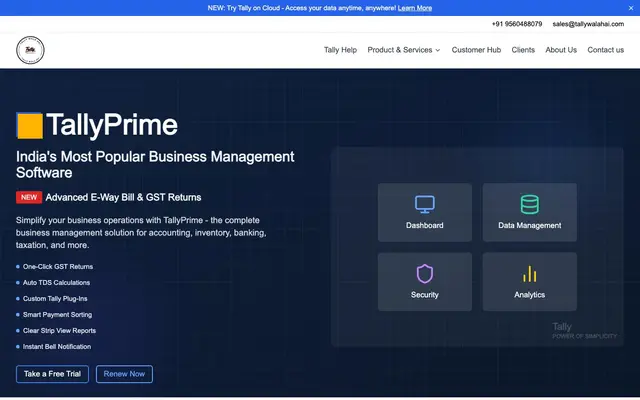Click the Custom Tally Plug-Ins bullet

tap(55, 299)
